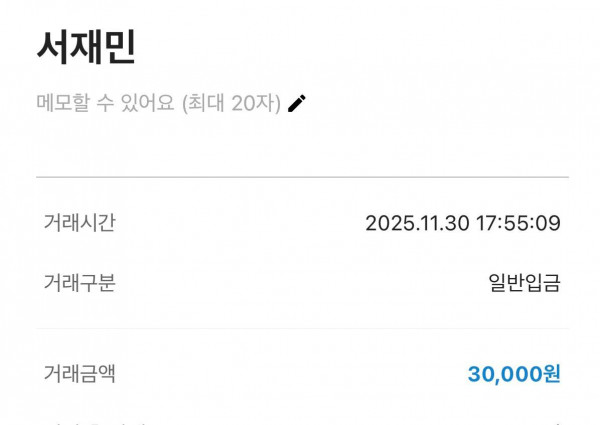
Task: Click the seconds 09 in the timestamp
Action: click(548, 223)
